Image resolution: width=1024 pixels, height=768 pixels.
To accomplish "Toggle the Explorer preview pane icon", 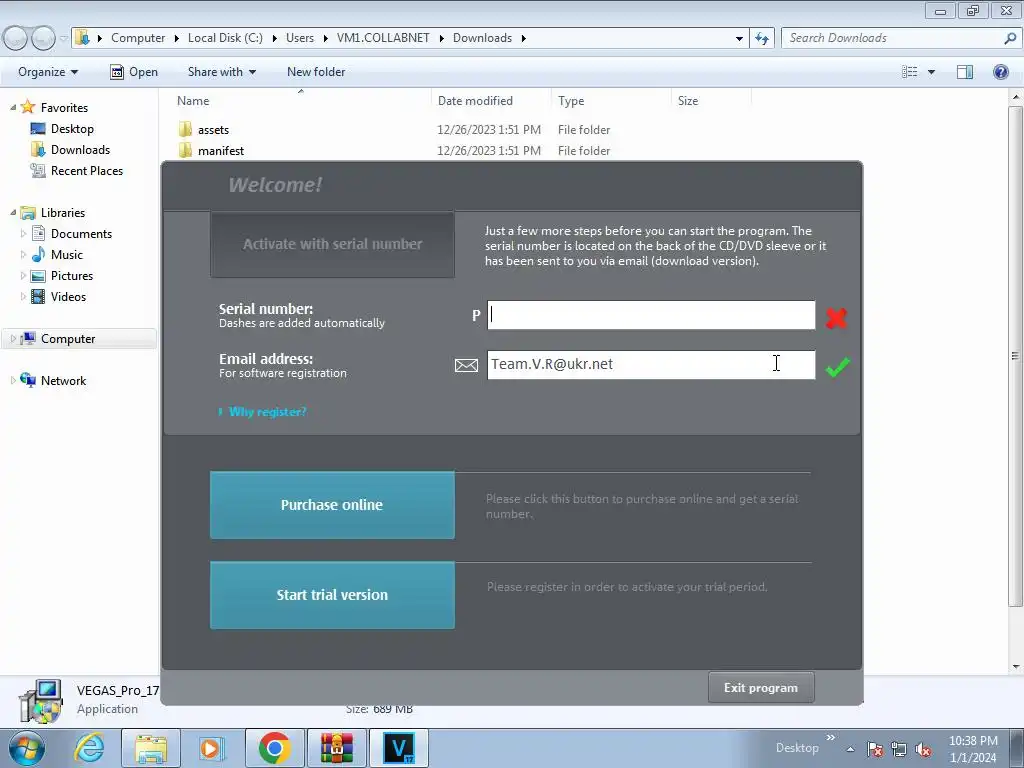I will 965,72.
